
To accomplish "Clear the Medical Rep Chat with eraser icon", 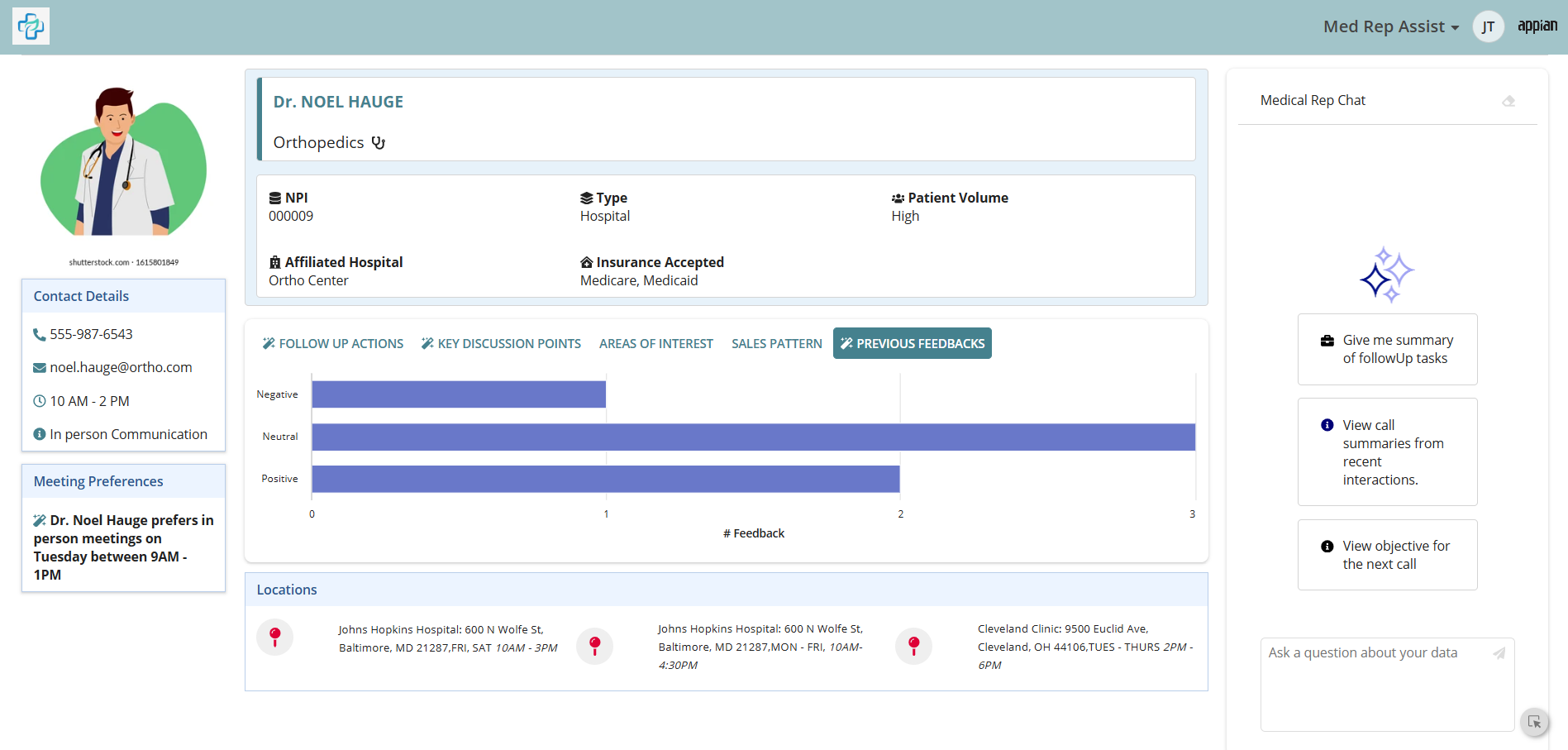I will tap(1508, 101).
